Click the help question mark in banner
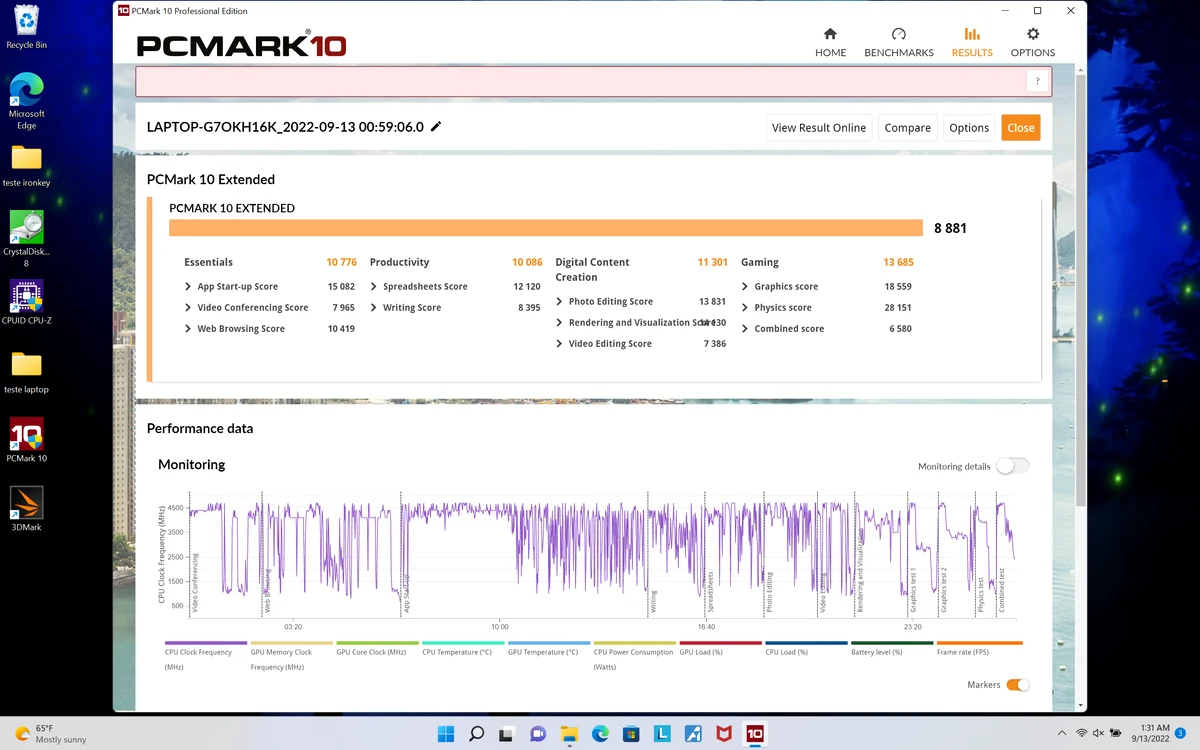The height and width of the screenshot is (750, 1200). coord(1037,82)
